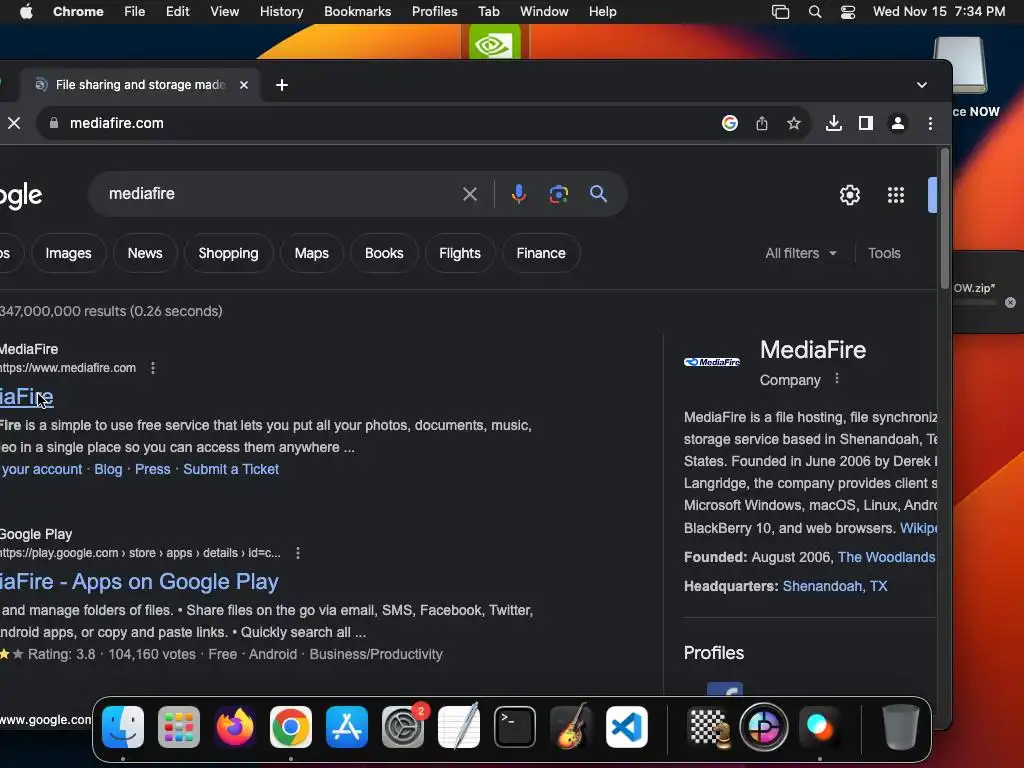Click the page vertical scrollbar
1024x768 pixels.
pos(944,219)
